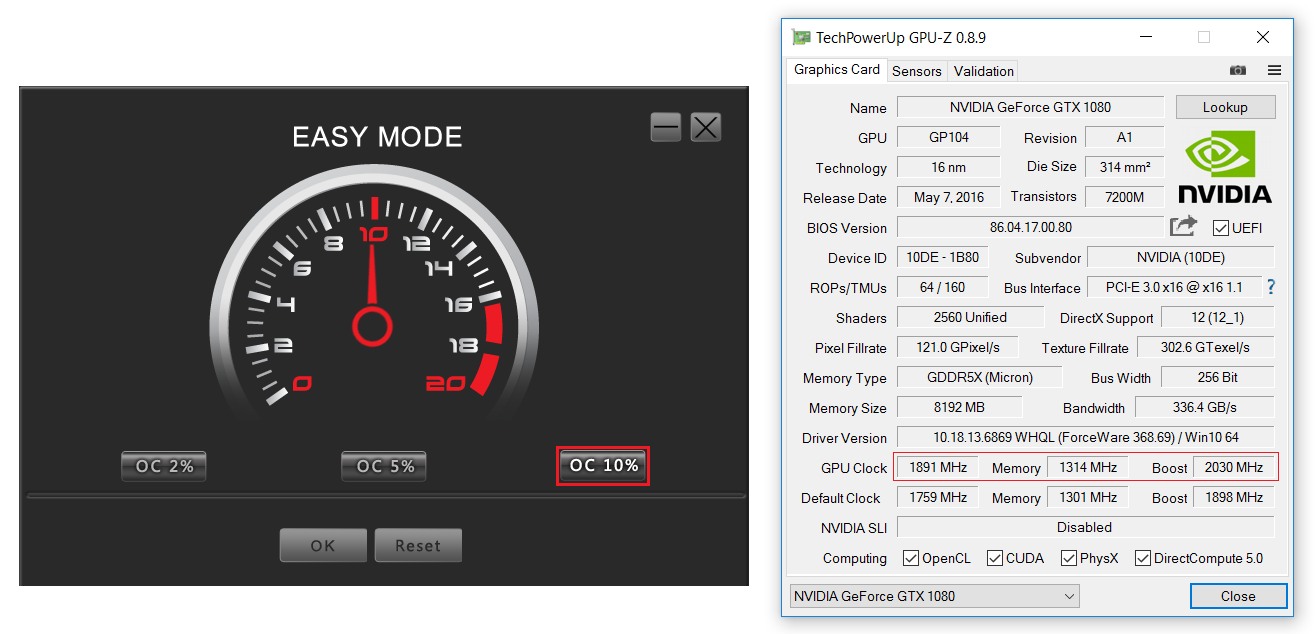This screenshot has height=634, width=1316.
Task: Confirm with OK in Easy Mode
Action: [x=323, y=546]
